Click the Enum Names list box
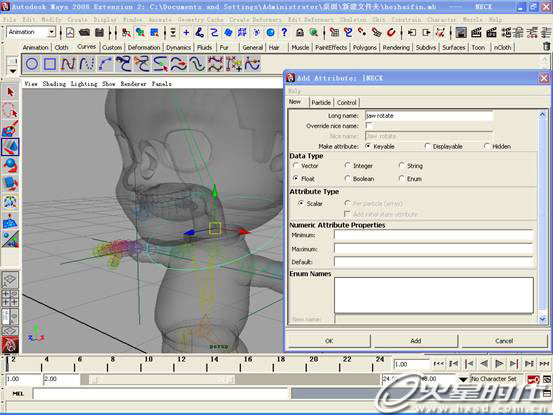 tap(433, 295)
